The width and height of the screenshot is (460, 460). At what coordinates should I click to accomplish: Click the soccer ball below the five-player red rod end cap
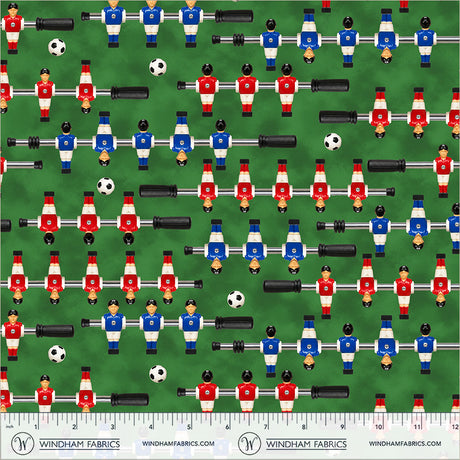pos(236,299)
